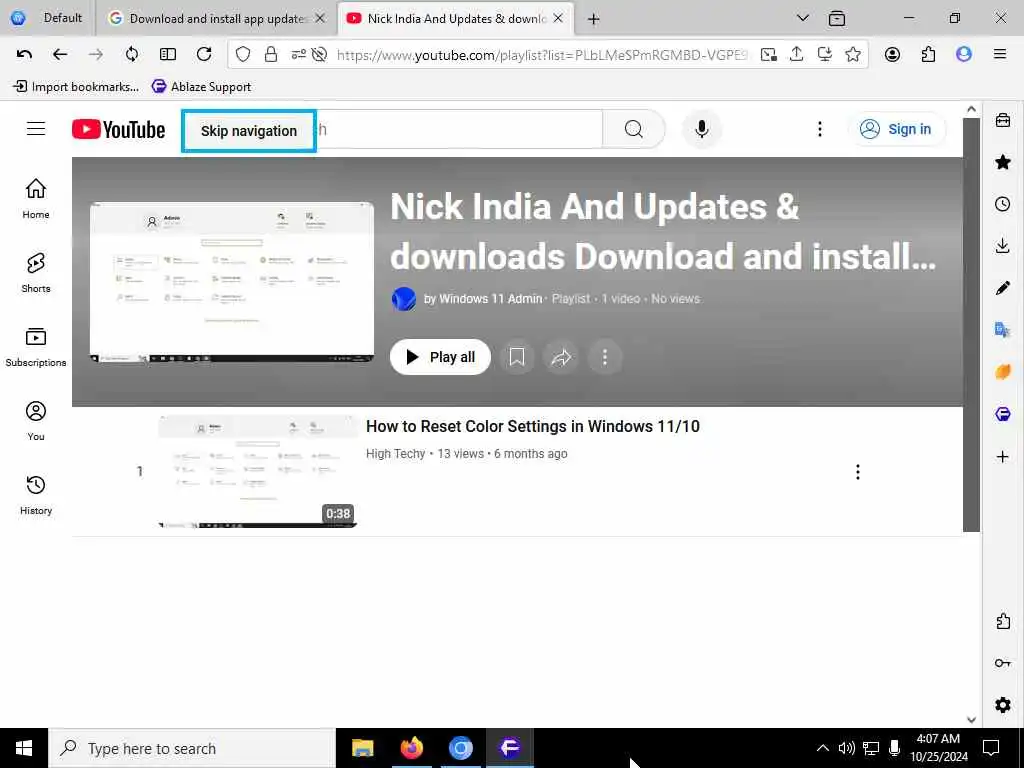
Task: Click the Windows 11 Admin channel avatar
Action: point(404,299)
